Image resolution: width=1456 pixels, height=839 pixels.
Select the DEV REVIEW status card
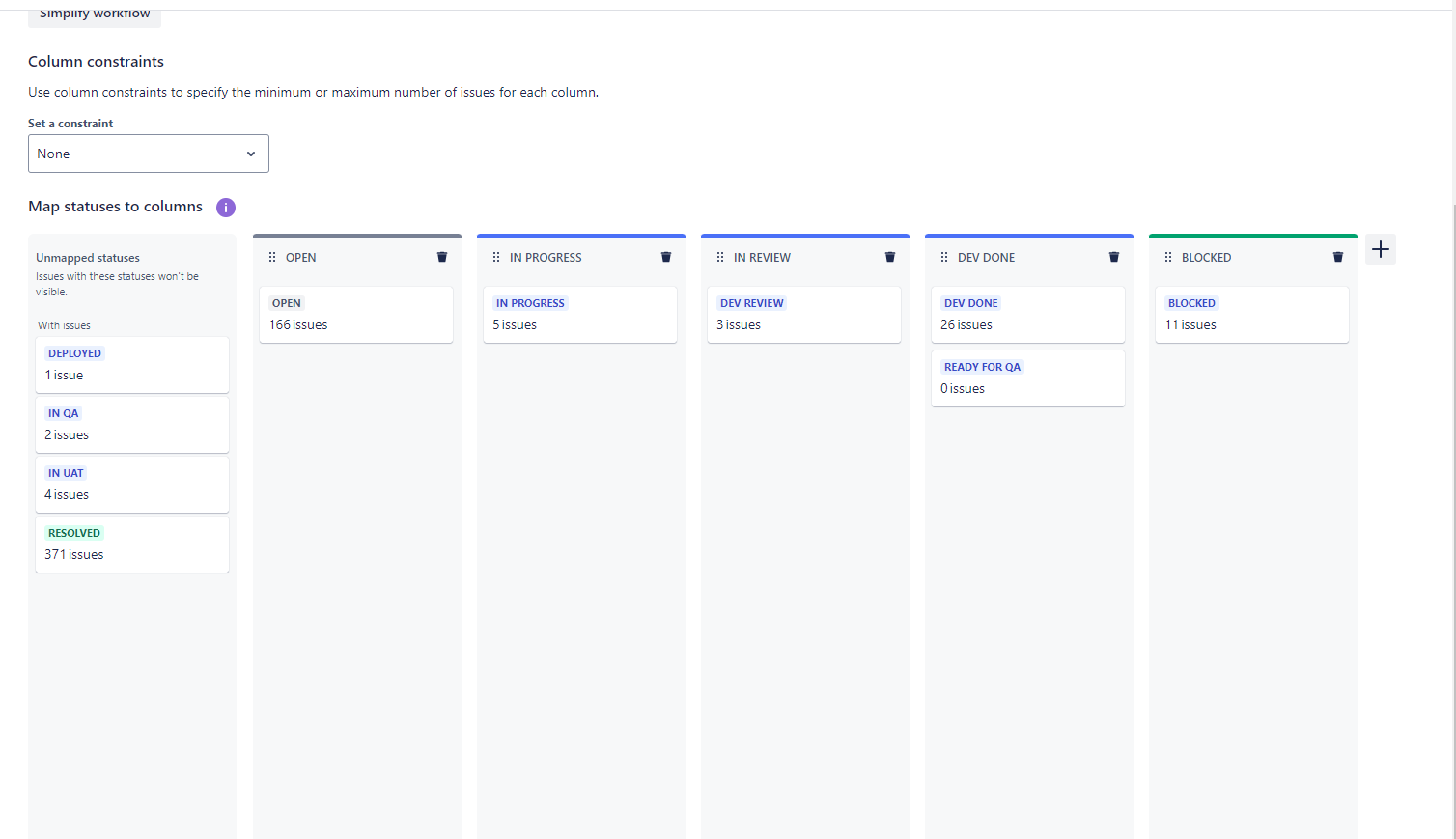point(803,314)
